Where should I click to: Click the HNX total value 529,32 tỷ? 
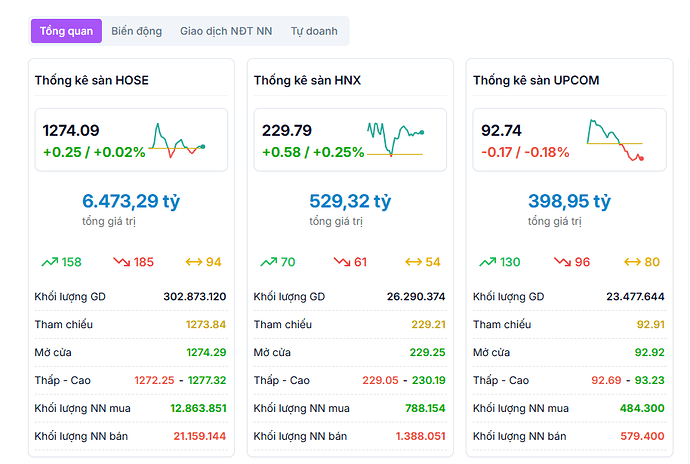[x=350, y=201]
